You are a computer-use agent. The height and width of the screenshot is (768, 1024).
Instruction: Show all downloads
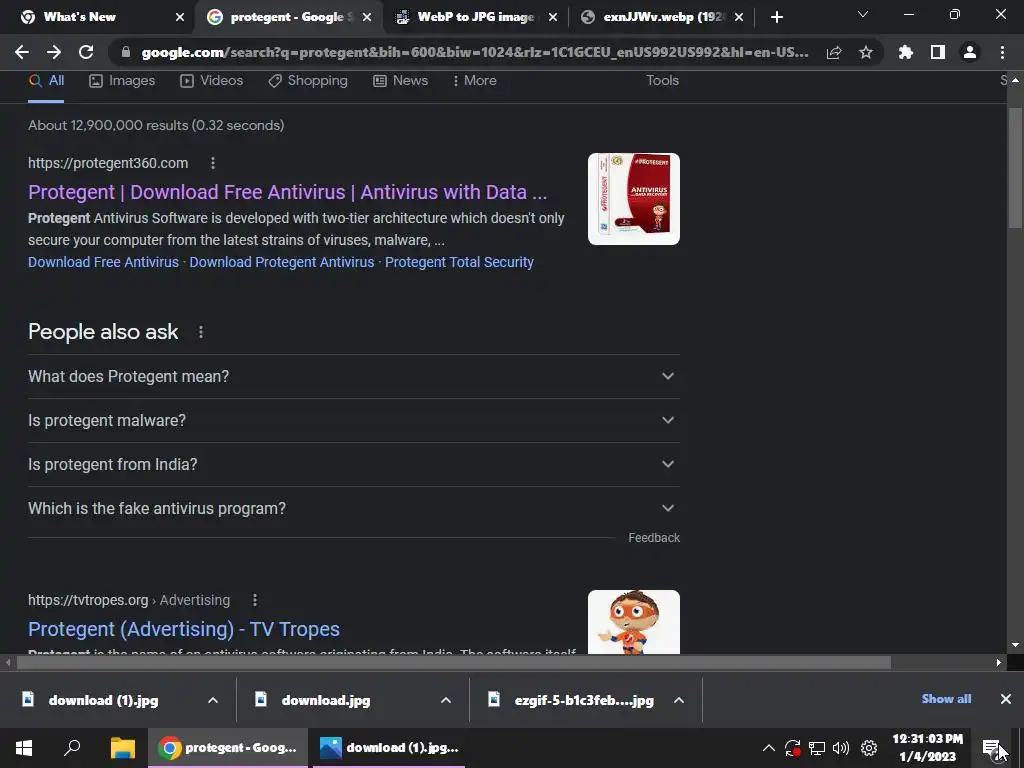click(946, 699)
